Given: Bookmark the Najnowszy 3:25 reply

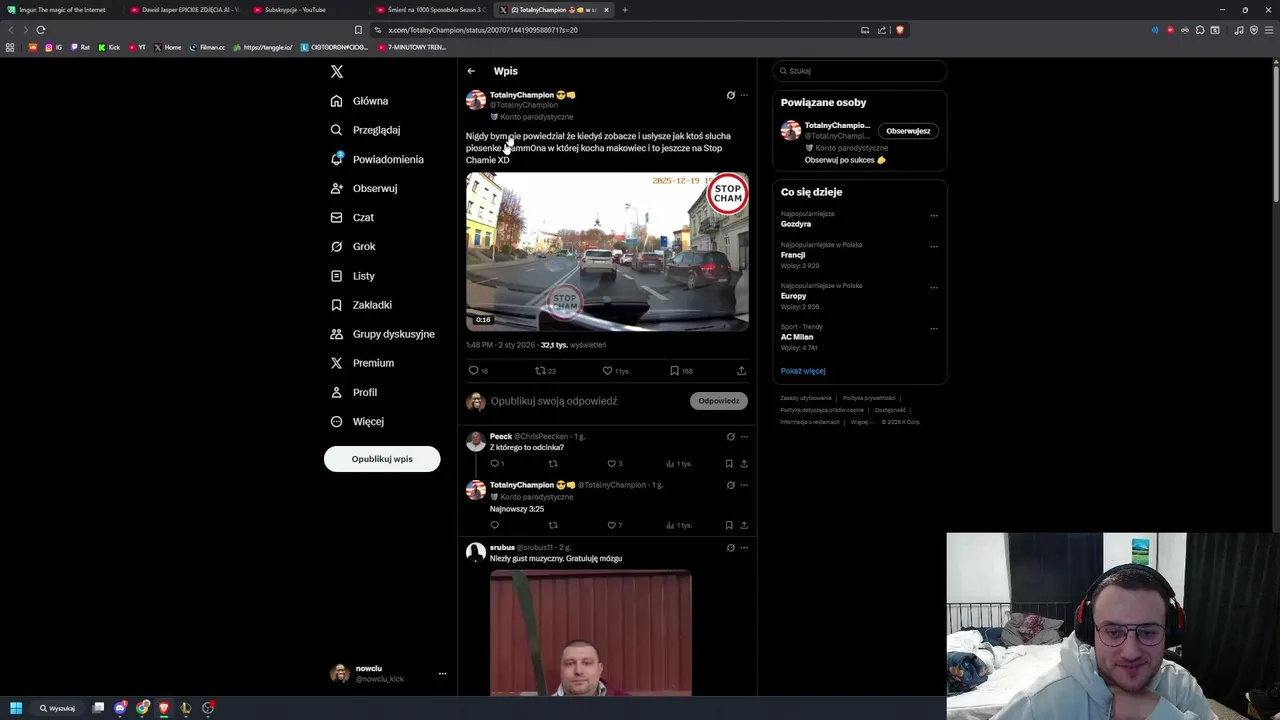Looking at the screenshot, I should click(x=729, y=525).
